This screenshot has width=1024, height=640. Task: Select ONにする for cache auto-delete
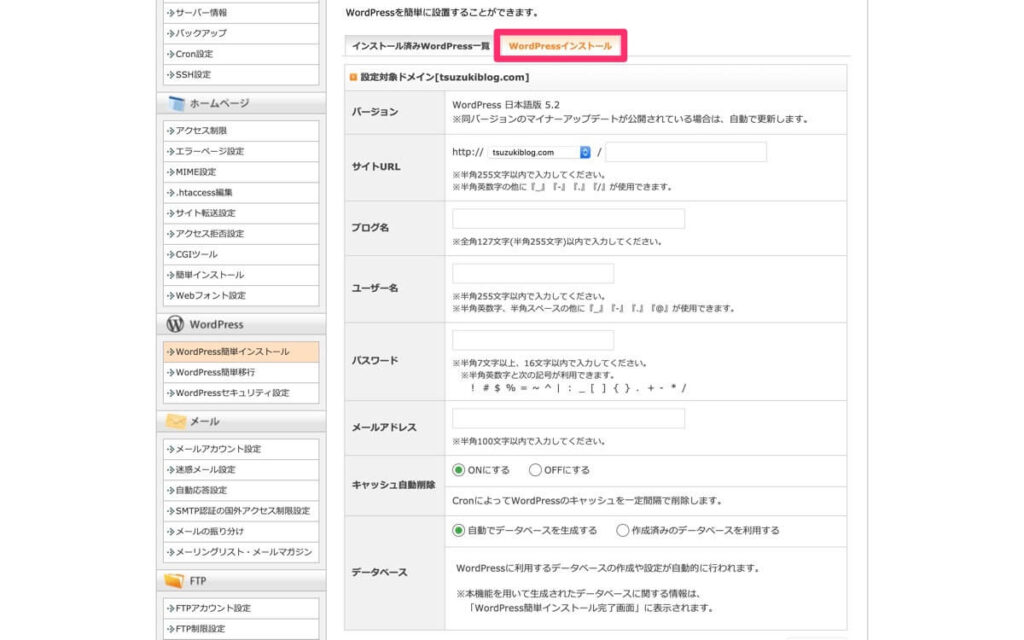(x=458, y=470)
